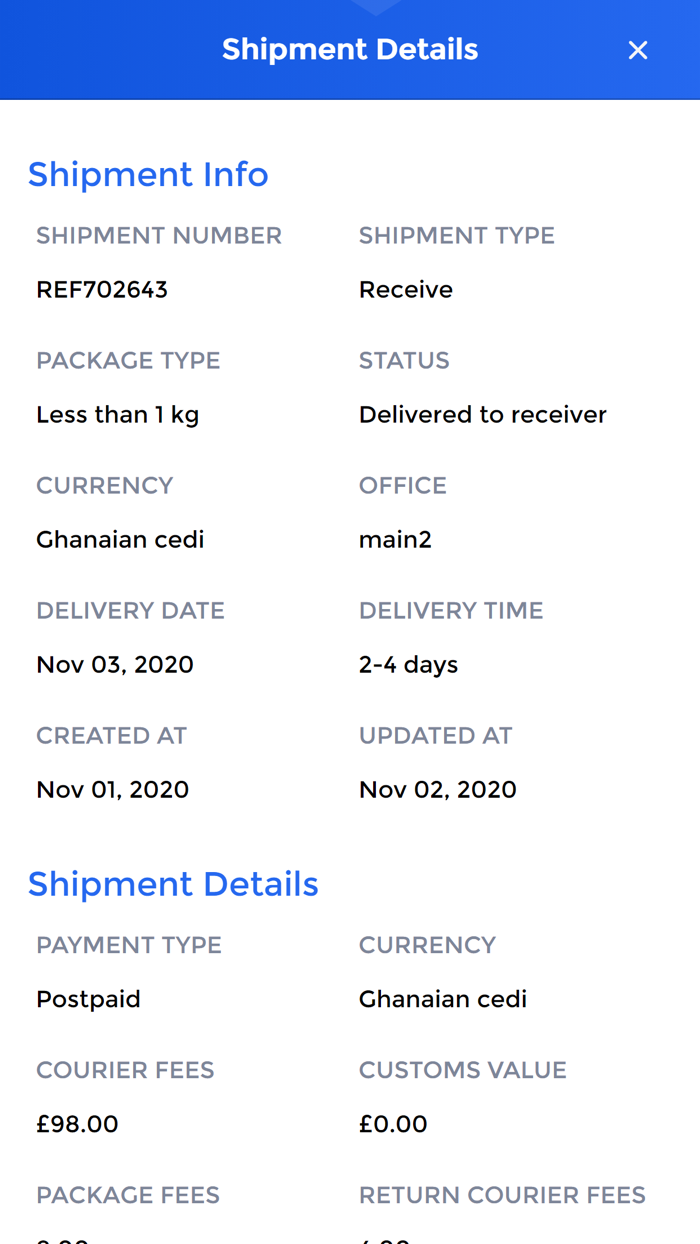Select the shipment number REF702643
700x1244 pixels.
[x=103, y=289]
